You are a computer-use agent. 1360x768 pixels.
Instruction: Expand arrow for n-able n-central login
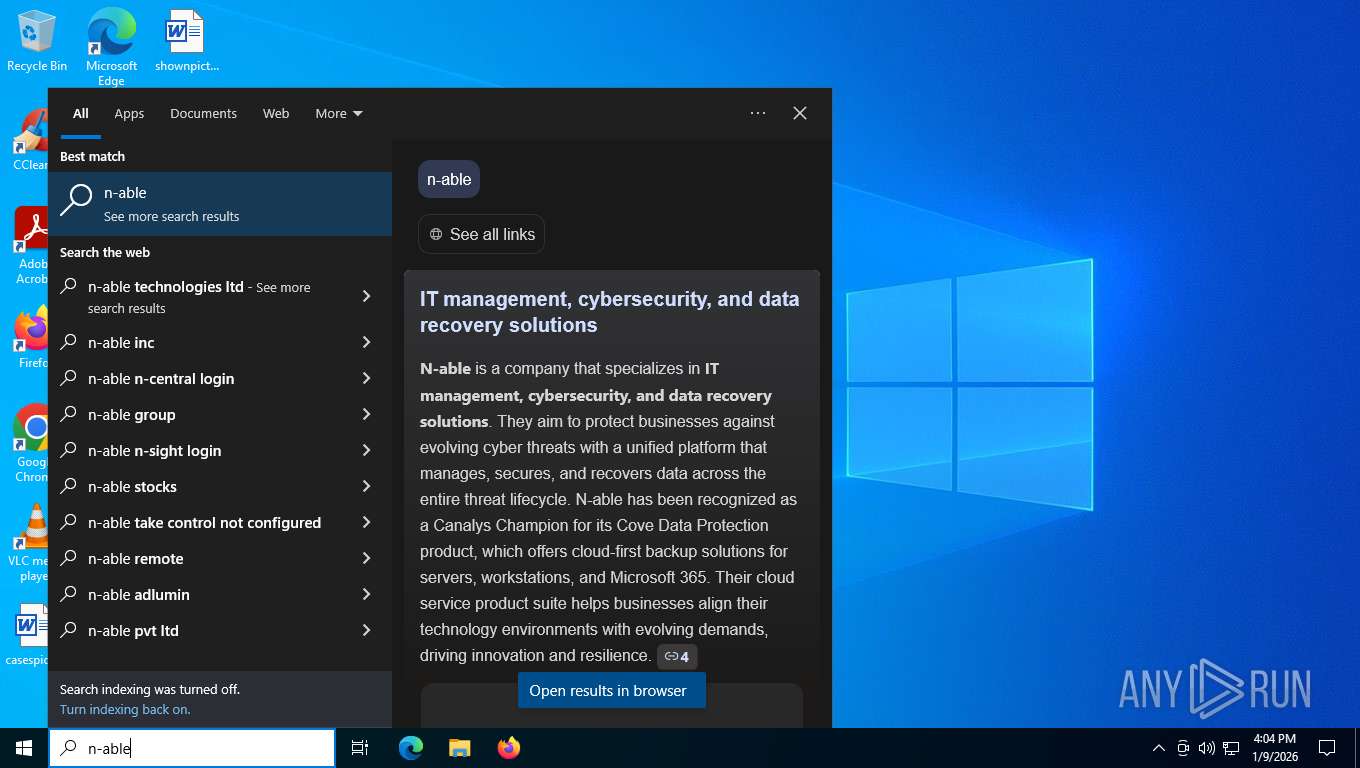[366, 378]
